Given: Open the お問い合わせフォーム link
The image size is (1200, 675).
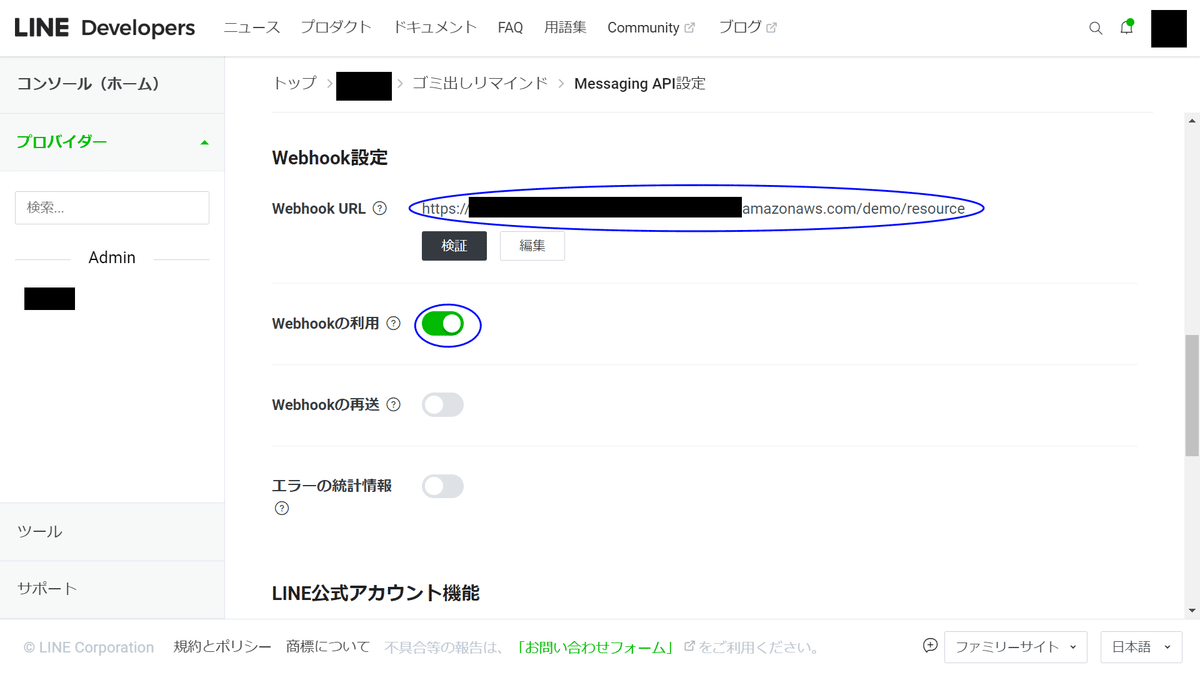Looking at the screenshot, I should [x=595, y=646].
